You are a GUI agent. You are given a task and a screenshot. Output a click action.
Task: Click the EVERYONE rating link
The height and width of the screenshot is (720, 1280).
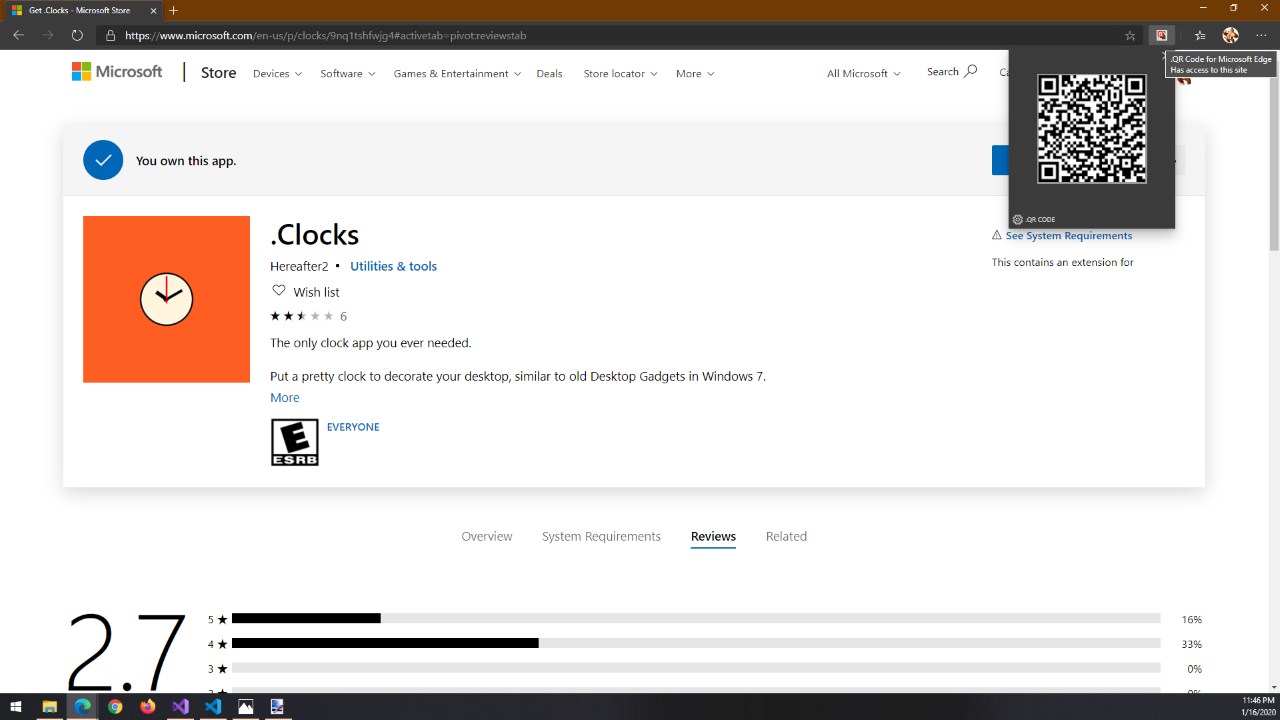pyautogui.click(x=353, y=427)
